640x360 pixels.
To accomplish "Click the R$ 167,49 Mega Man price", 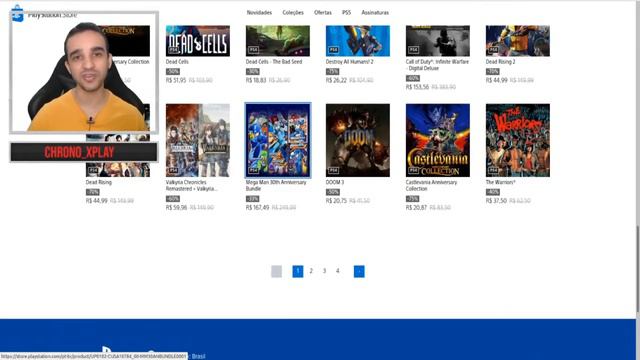I will pyautogui.click(x=258, y=207).
